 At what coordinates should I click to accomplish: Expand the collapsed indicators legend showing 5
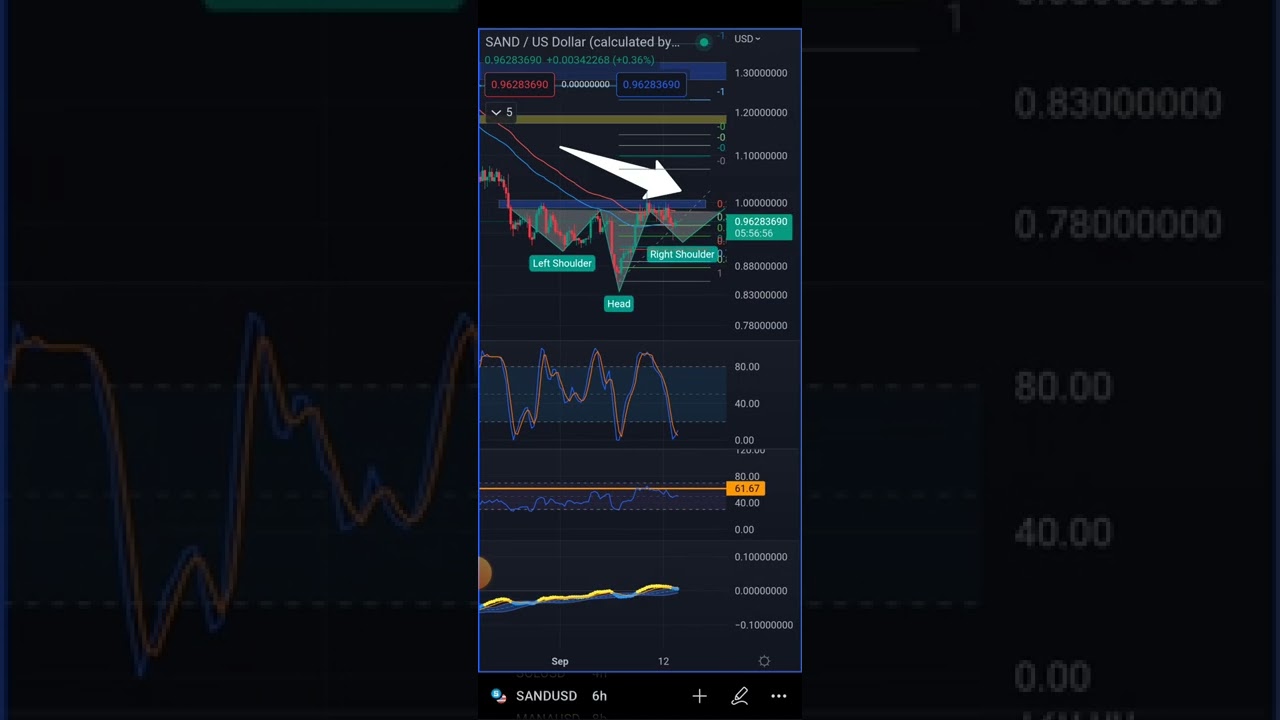pos(502,112)
